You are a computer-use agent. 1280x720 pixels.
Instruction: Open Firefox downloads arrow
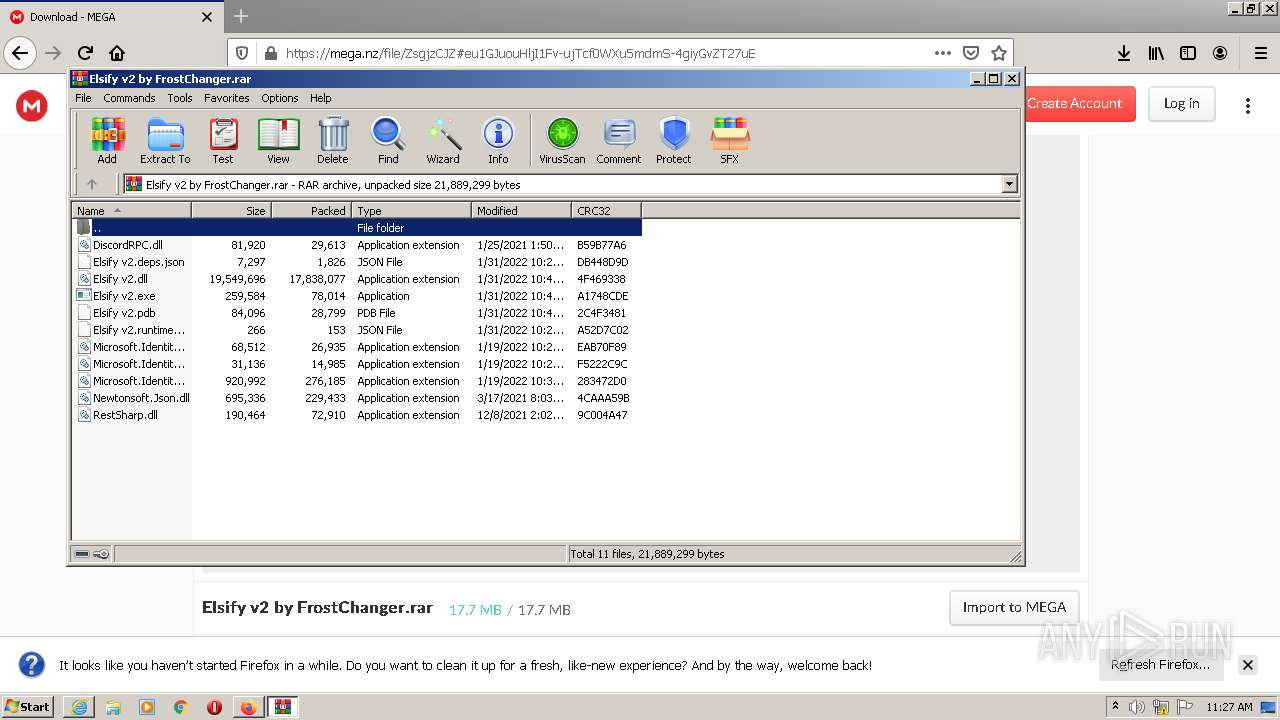(1124, 53)
